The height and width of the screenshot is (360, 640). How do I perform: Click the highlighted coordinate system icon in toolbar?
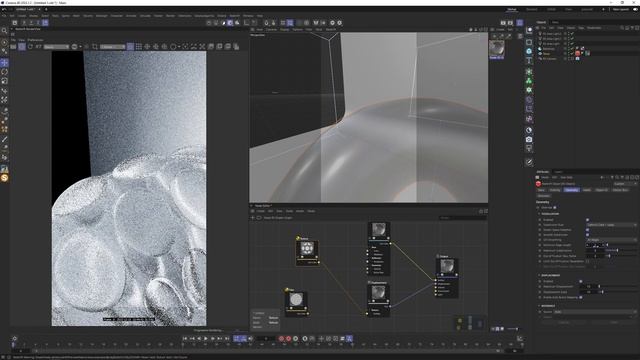[x=45, y=23]
